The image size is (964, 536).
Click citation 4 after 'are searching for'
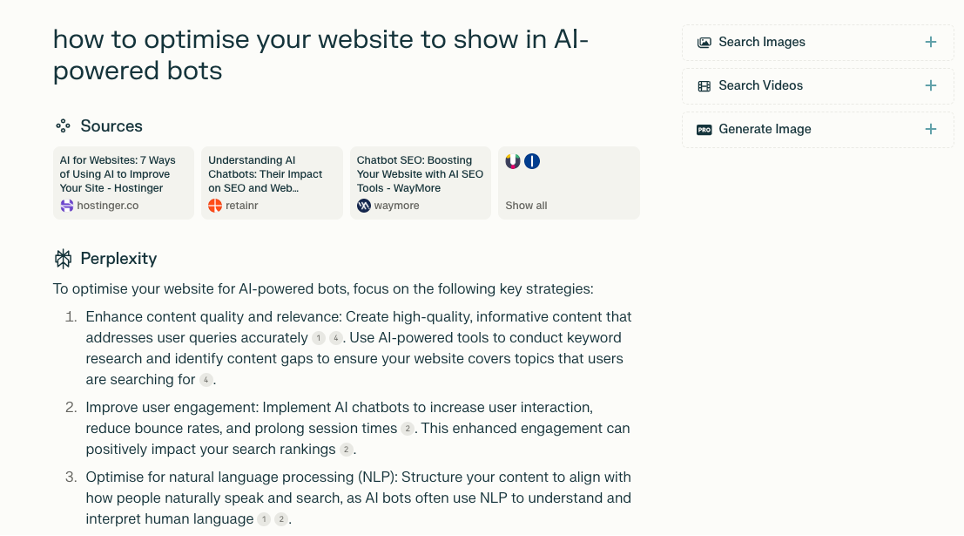click(x=206, y=380)
